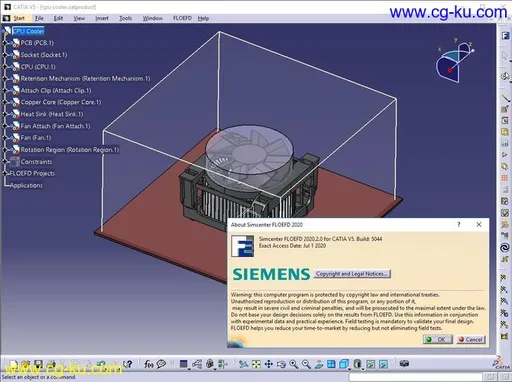The image size is (512, 382).
Task: Click the FLOEFD logo icon in About dialog
Action: (243, 246)
